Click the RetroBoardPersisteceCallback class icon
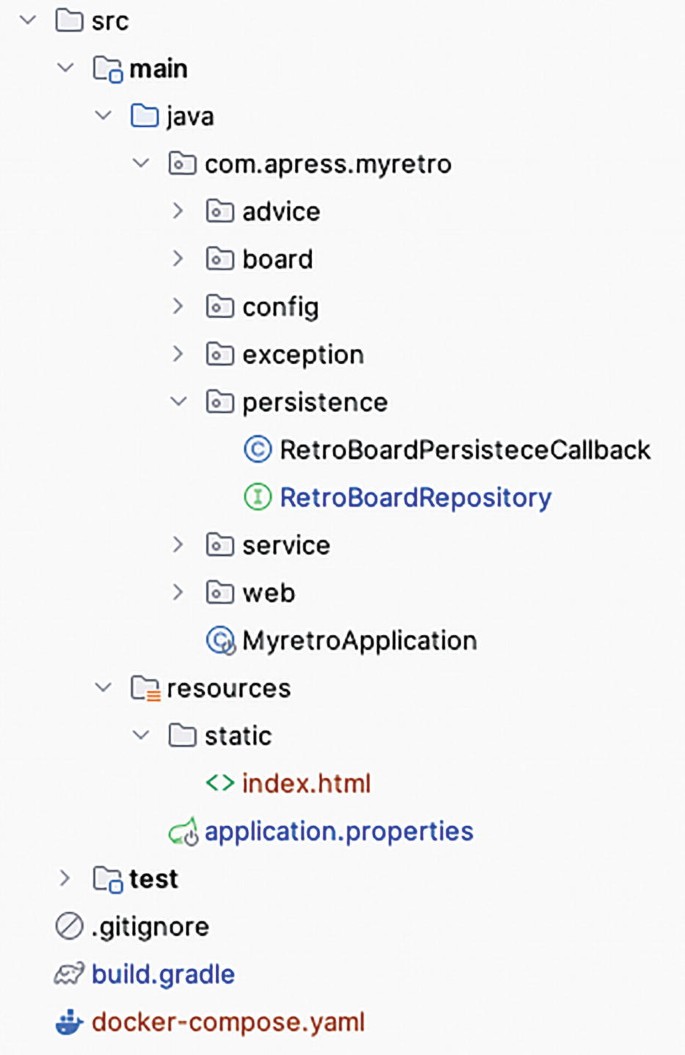The image size is (685, 1055). [257, 449]
